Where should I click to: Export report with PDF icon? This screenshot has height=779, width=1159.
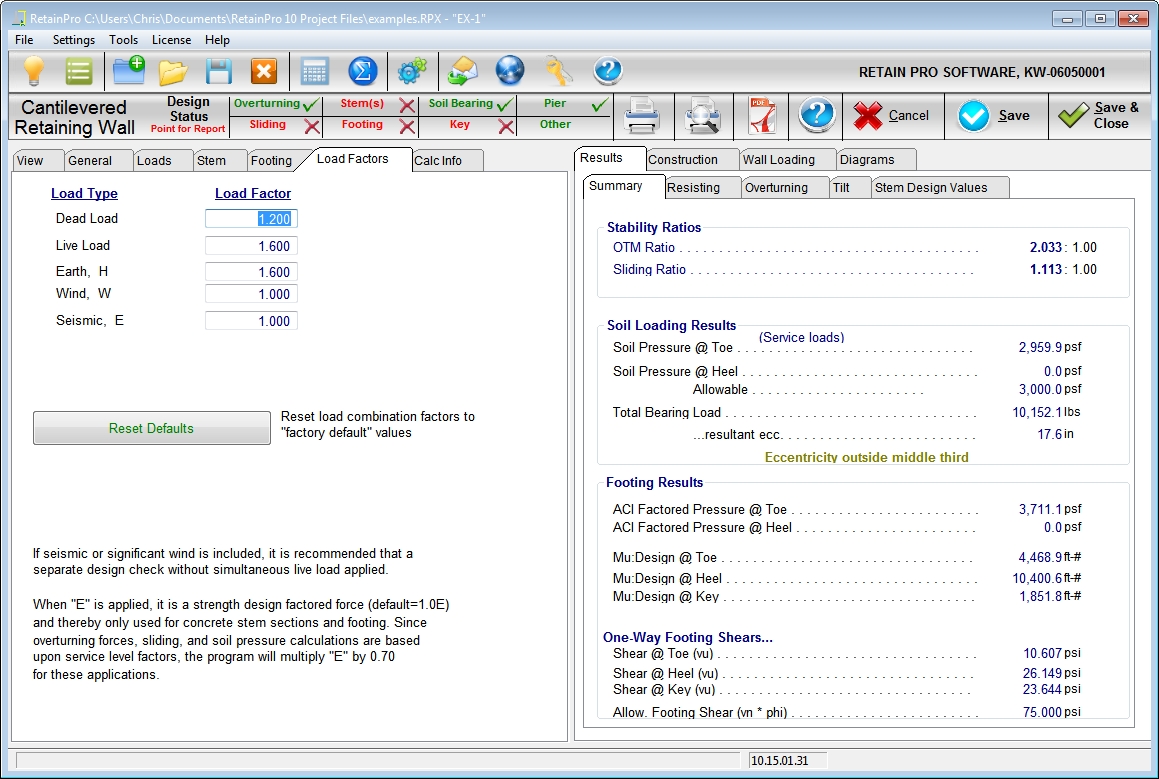(762, 116)
